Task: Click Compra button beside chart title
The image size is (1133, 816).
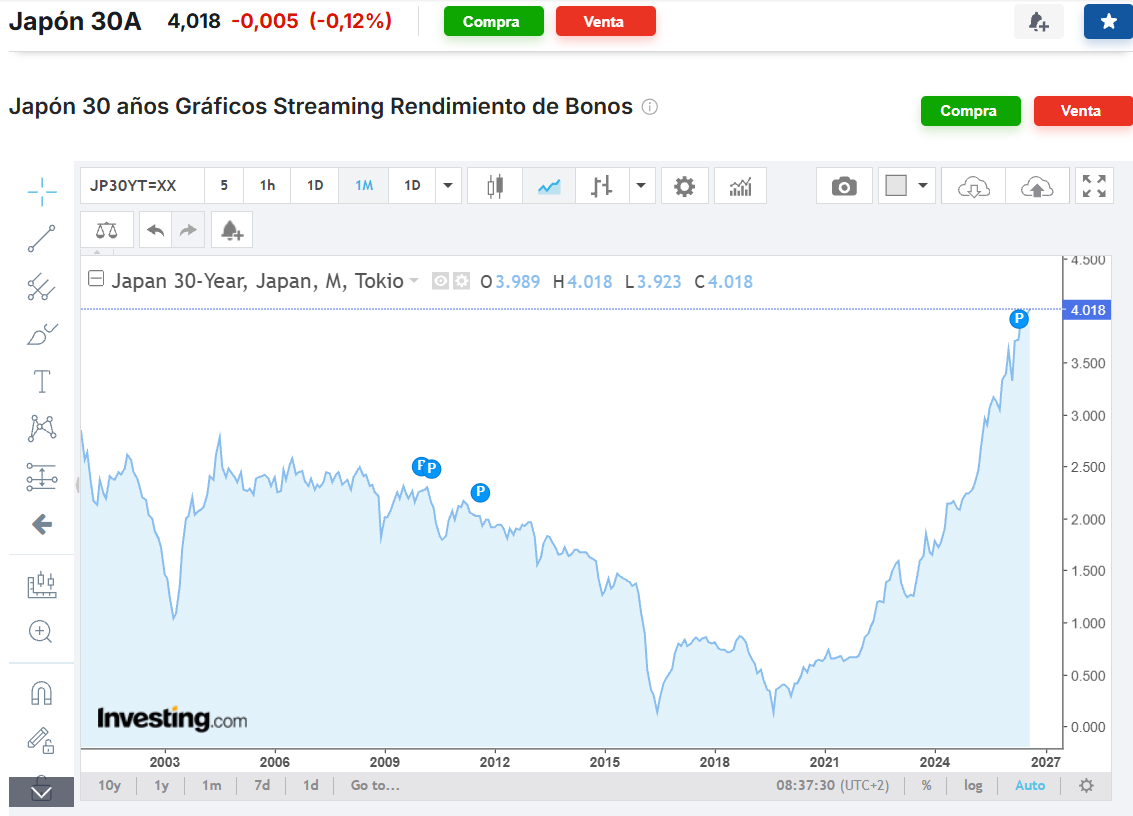Action: (x=970, y=111)
